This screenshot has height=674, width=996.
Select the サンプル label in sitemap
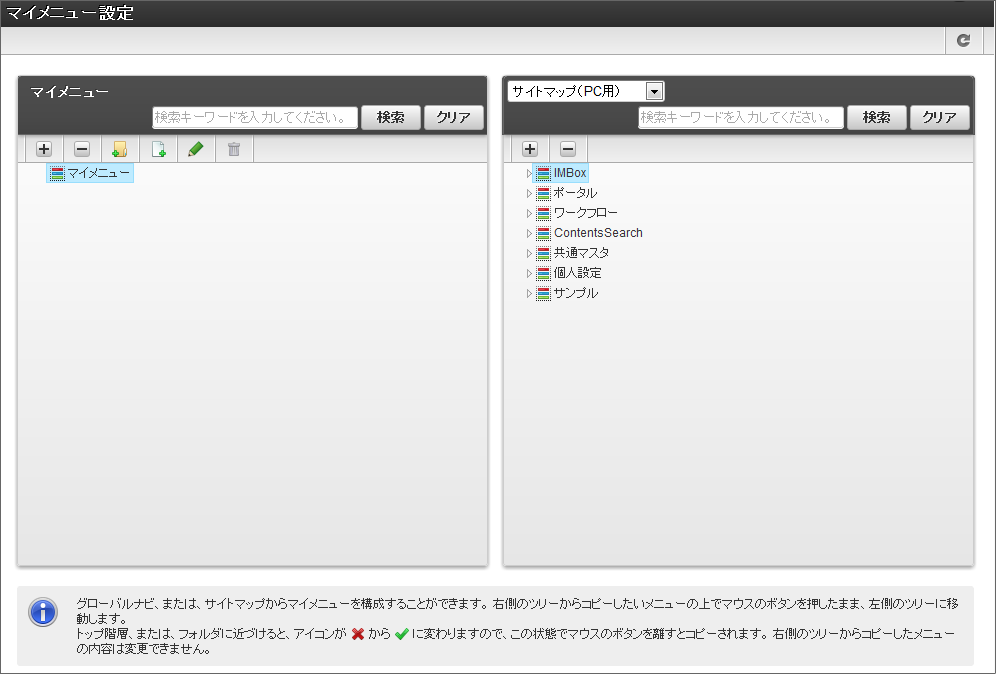(575, 293)
